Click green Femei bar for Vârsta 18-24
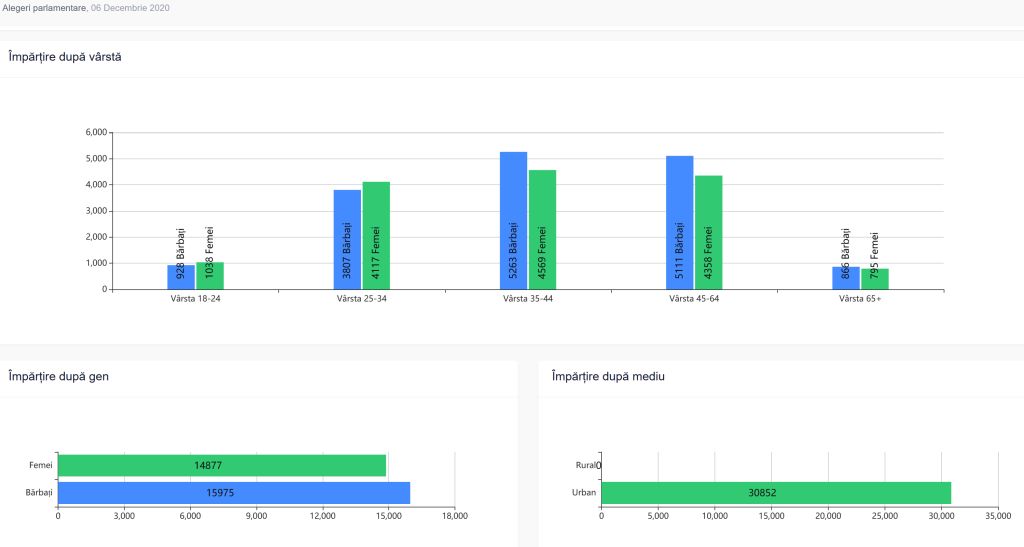The height and width of the screenshot is (547, 1024). pos(210,276)
